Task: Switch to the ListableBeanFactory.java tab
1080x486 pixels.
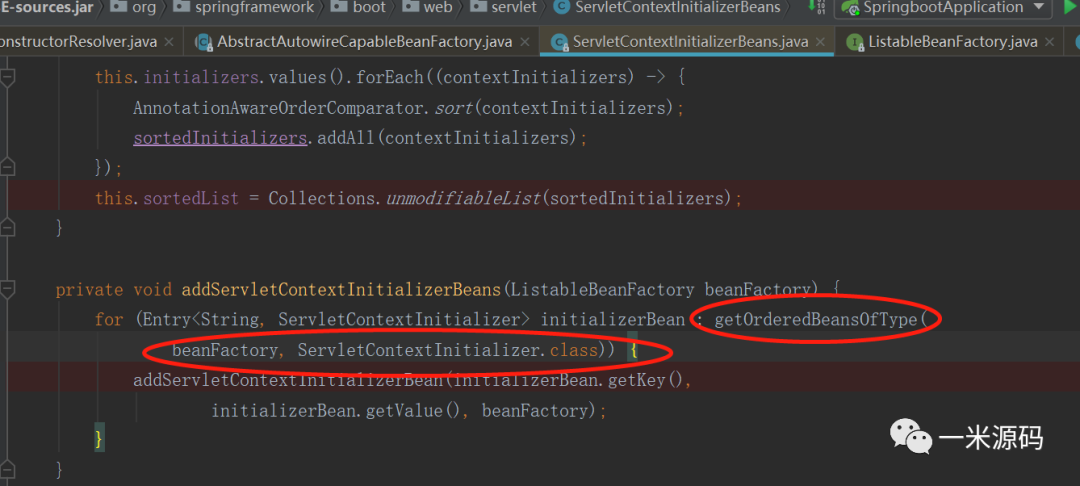Action: (952, 42)
